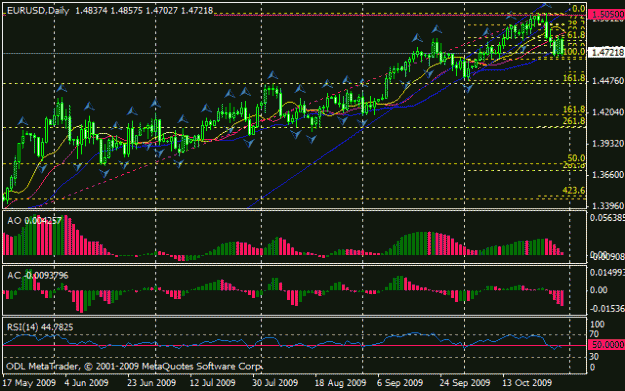Click the 1.36600 value on price axis
The width and height of the screenshot is (625, 391).
tap(608, 175)
